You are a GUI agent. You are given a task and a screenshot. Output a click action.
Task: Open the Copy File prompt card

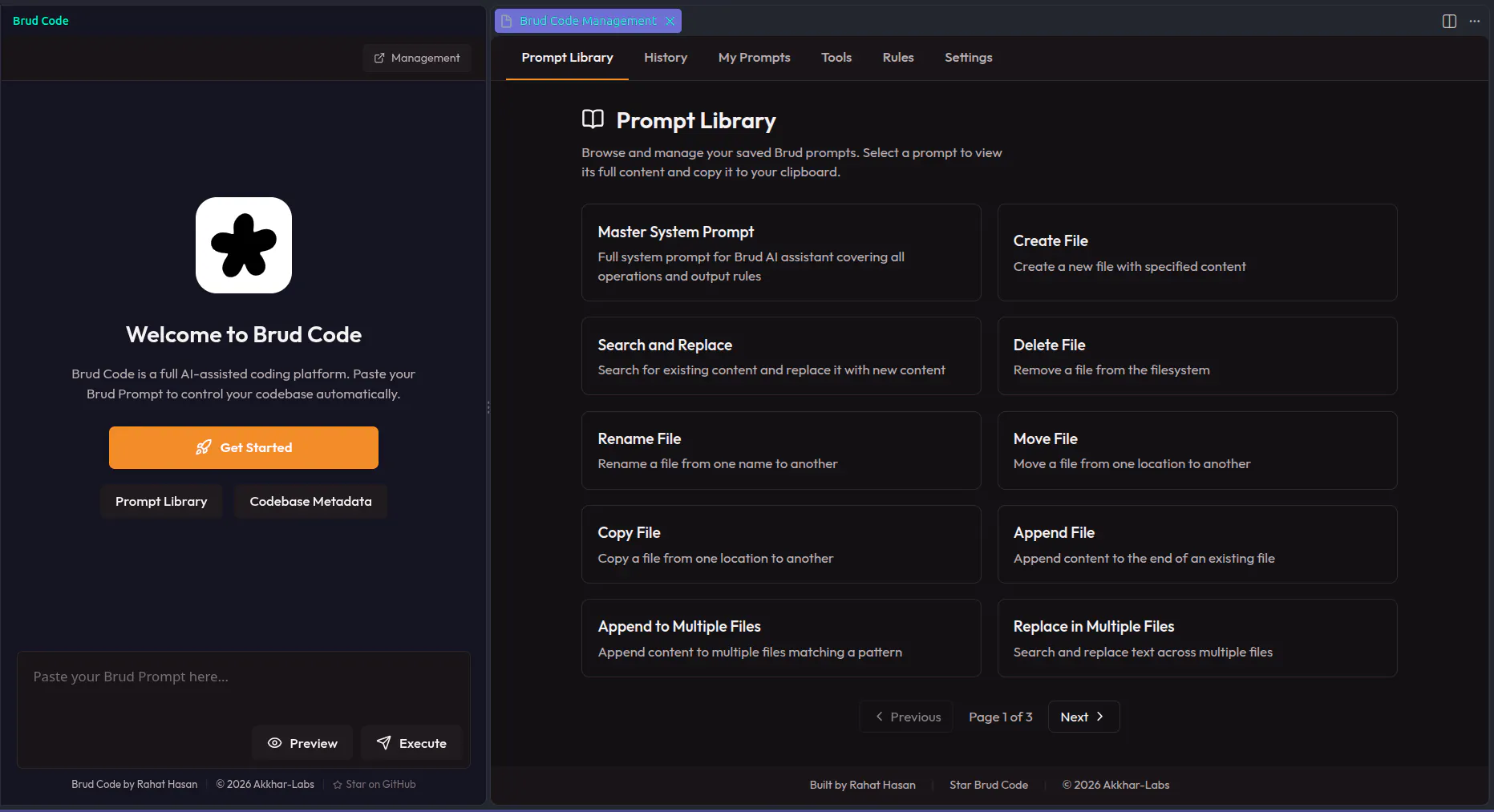(781, 544)
